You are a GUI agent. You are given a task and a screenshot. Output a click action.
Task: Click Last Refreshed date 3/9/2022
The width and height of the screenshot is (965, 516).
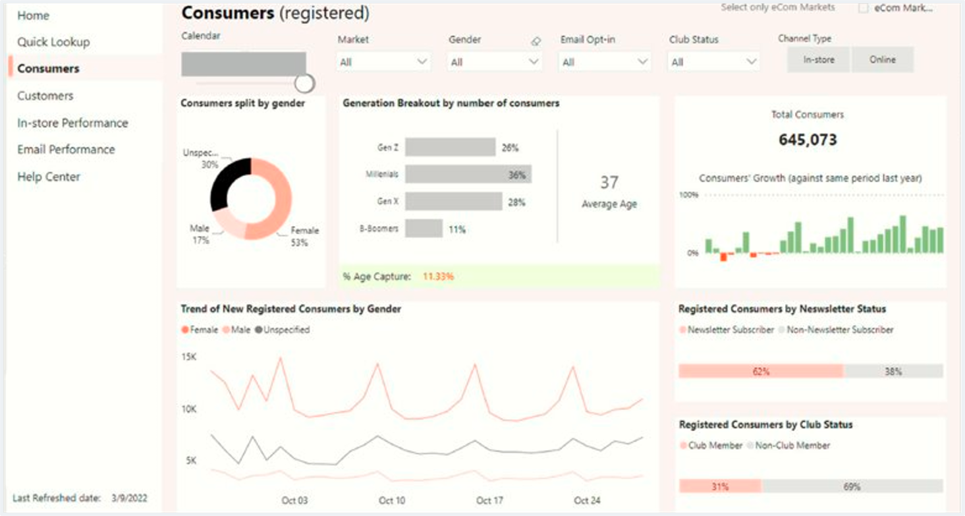tap(129, 498)
